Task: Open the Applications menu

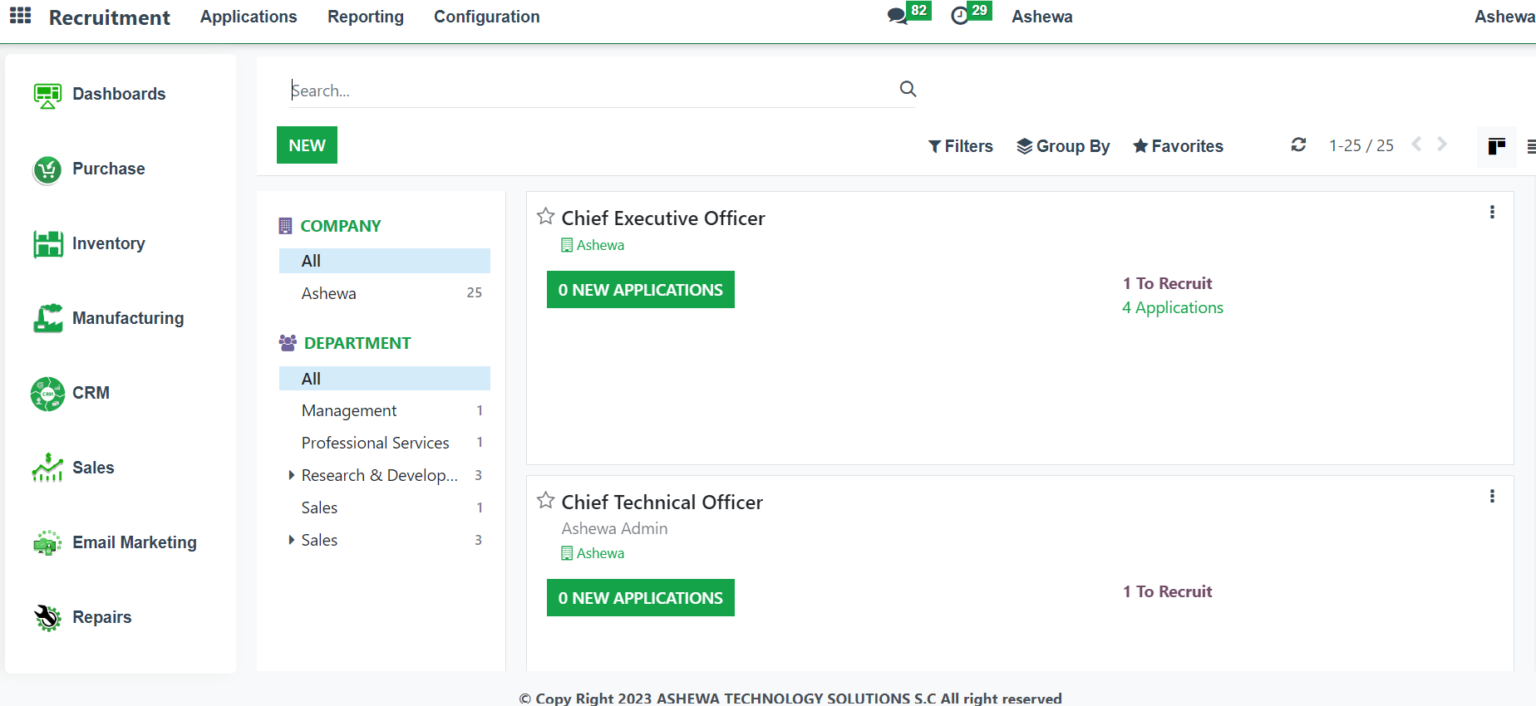Action: 249,17
